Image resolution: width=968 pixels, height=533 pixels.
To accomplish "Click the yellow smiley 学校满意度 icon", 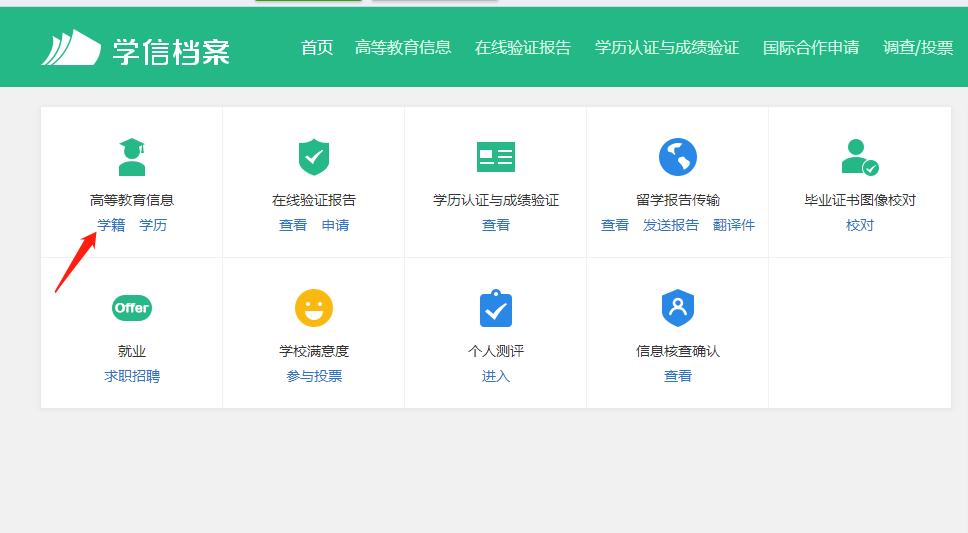I will [314, 308].
